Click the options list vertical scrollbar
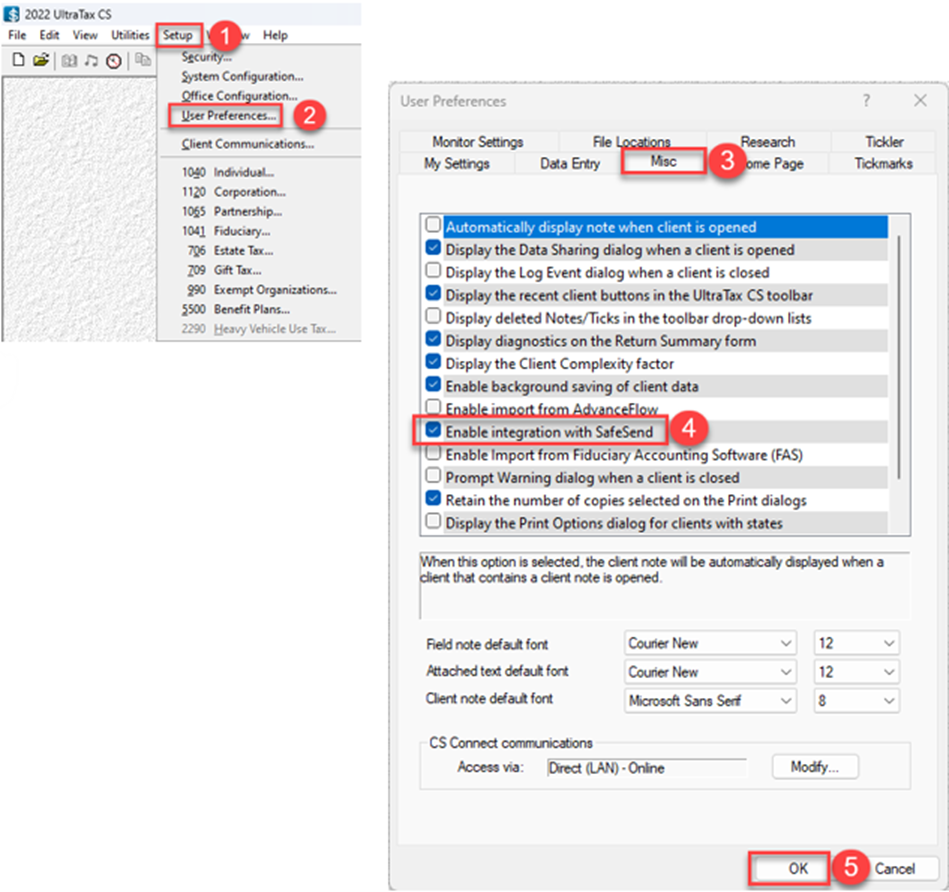The width and height of the screenshot is (949, 892). [x=900, y=350]
